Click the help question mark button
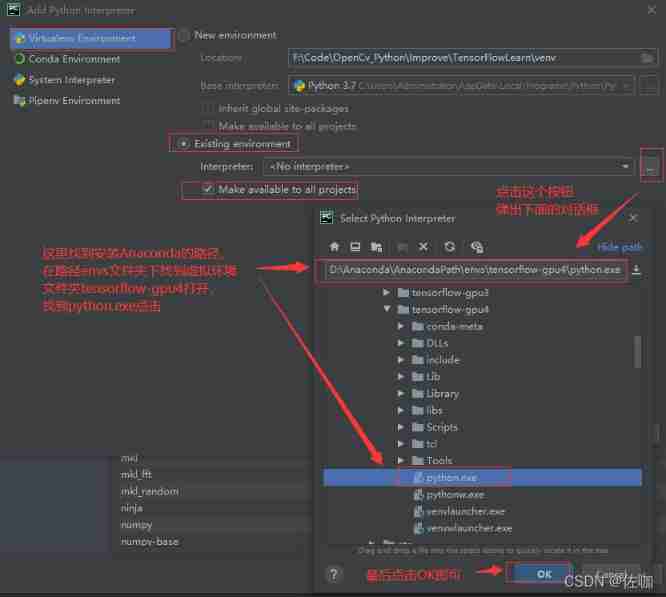This screenshot has height=597, width=666. 332,574
